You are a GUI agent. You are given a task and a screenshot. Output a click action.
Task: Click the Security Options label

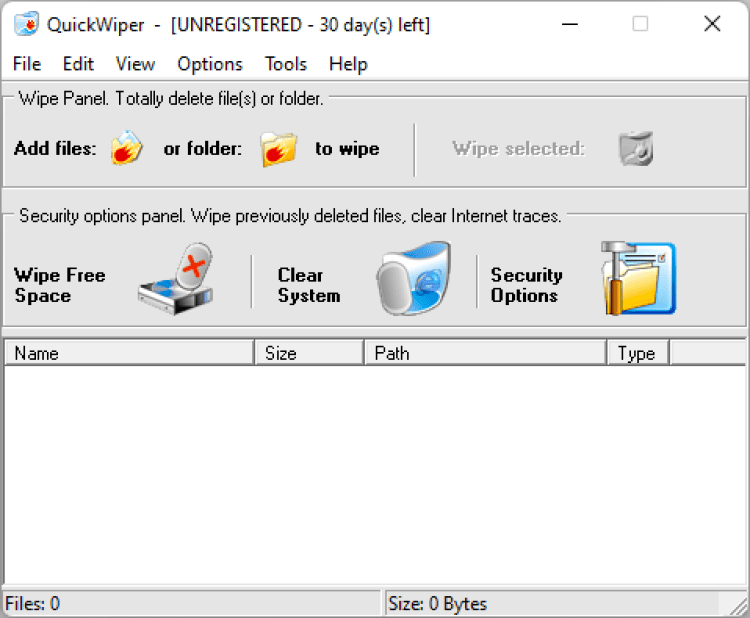[527, 285]
